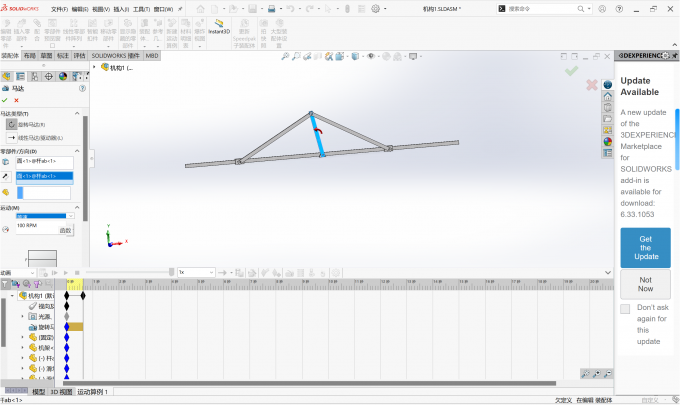Viewport: 680px width, 405px height.
Task: Pin the 3DEXPERIENCE panel
Action: click(x=675, y=56)
